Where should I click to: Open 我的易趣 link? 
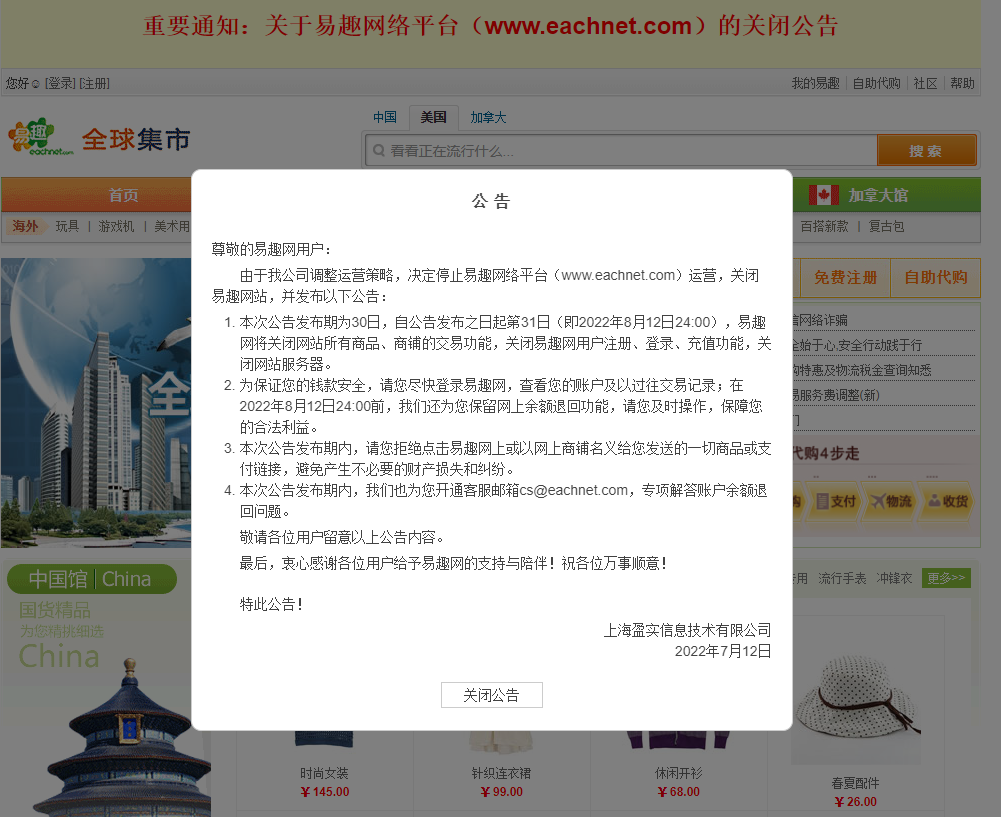tap(815, 84)
